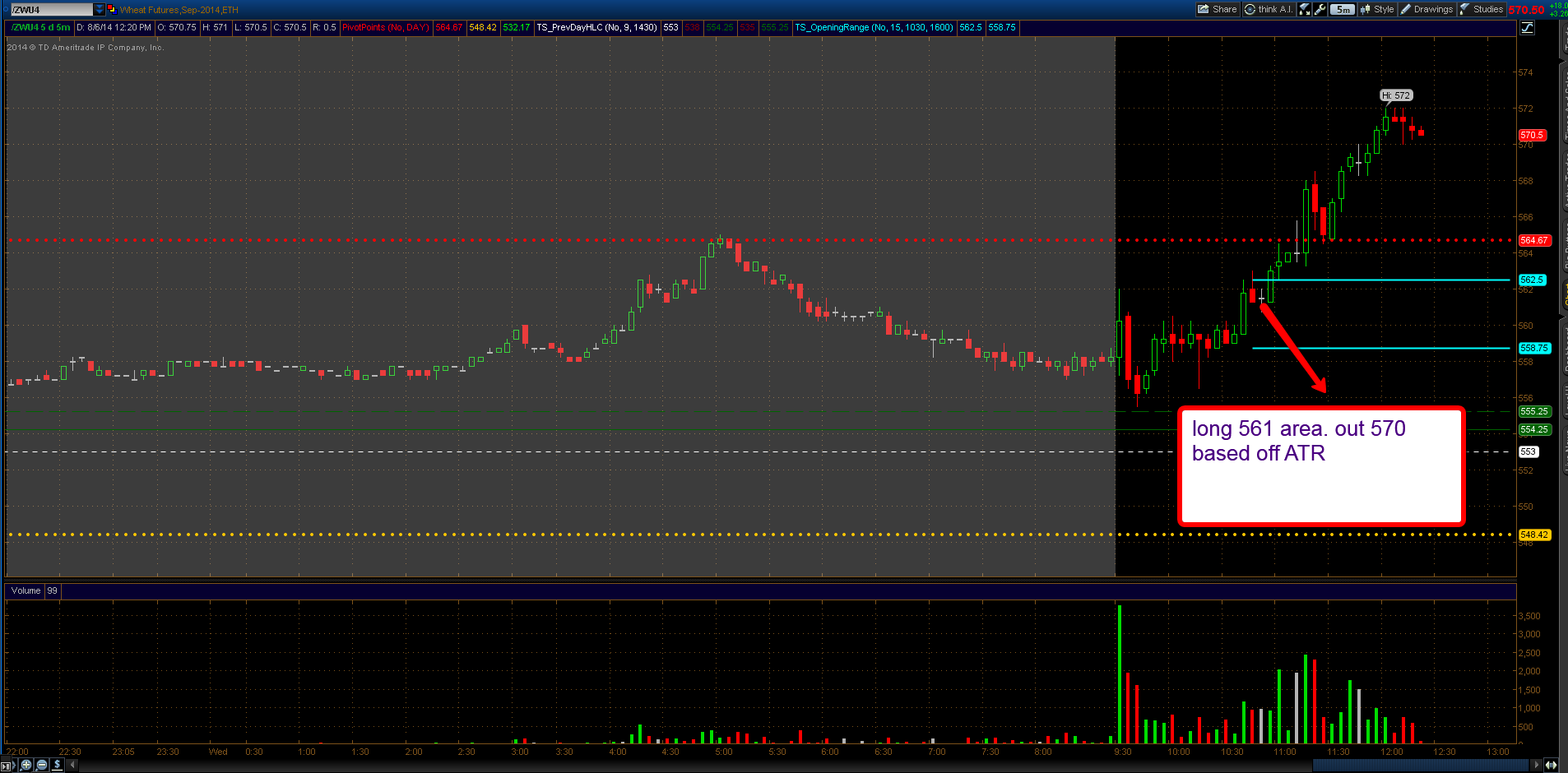1568x773 pixels.
Task: Click the 562.5 cyan price tag
Action: tap(1532, 280)
